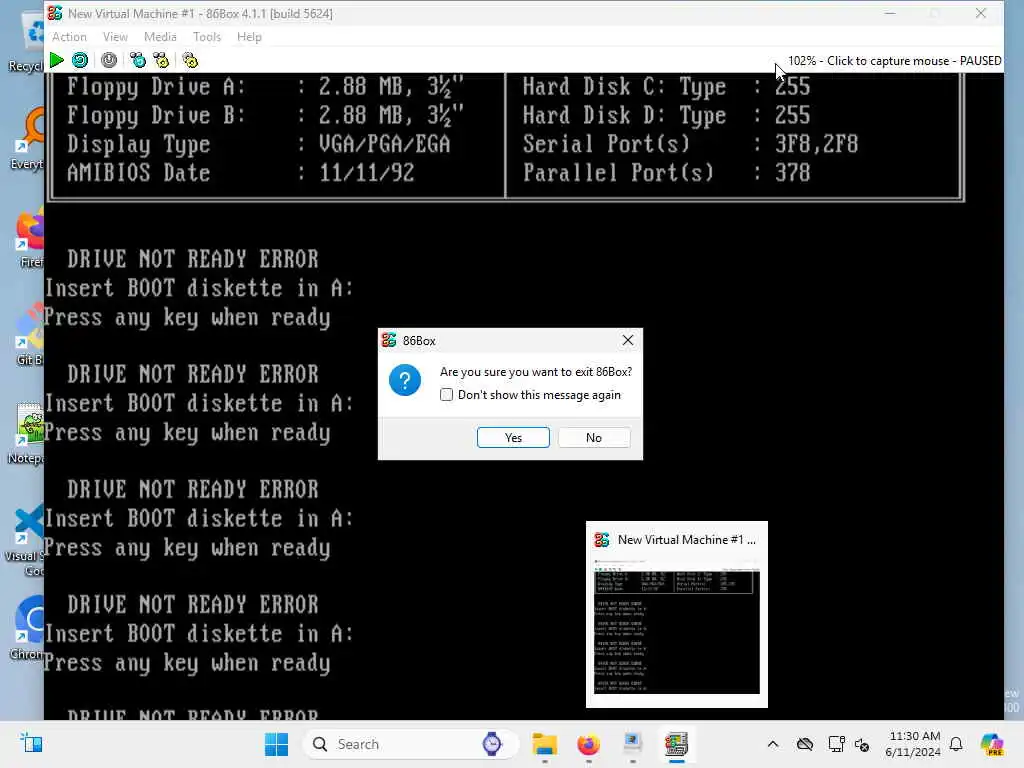The image size is (1024, 768).
Task: Select the Git Bash desktop shortcut
Action: pos(28,334)
